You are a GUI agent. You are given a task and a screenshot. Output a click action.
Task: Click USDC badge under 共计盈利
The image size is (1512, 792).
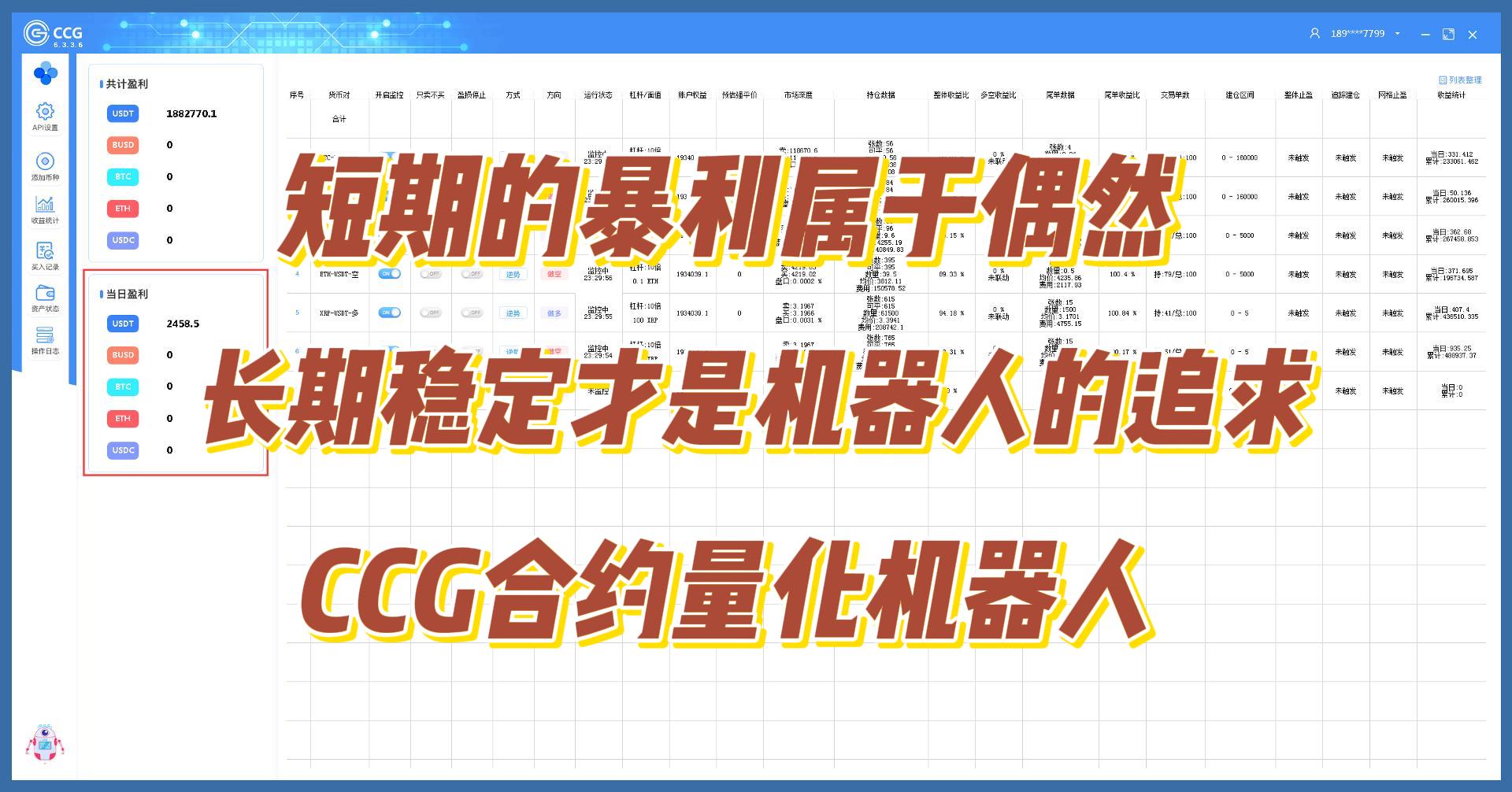coord(123,240)
